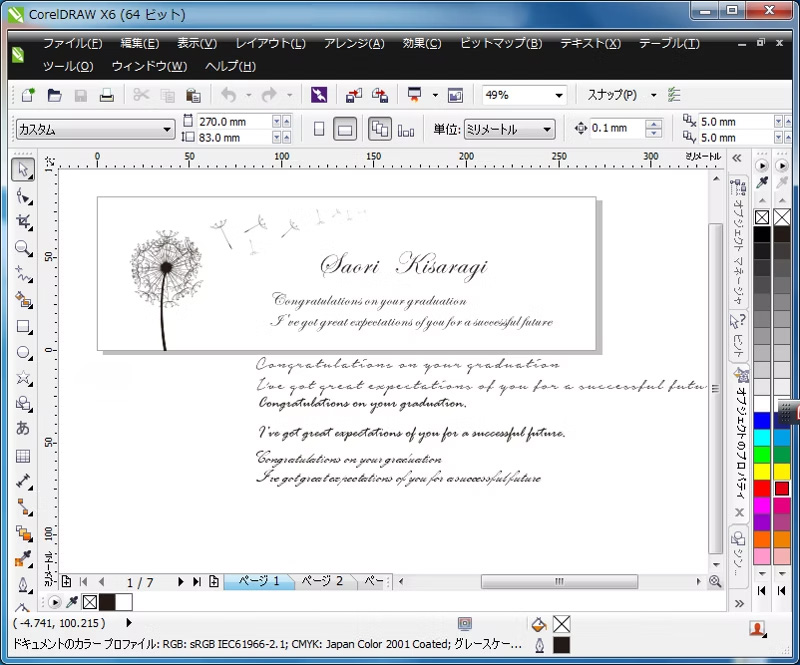Image resolution: width=800 pixels, height=665 pixels.
Task: Click the スナップ(P) button
Action: coord(612,95)
